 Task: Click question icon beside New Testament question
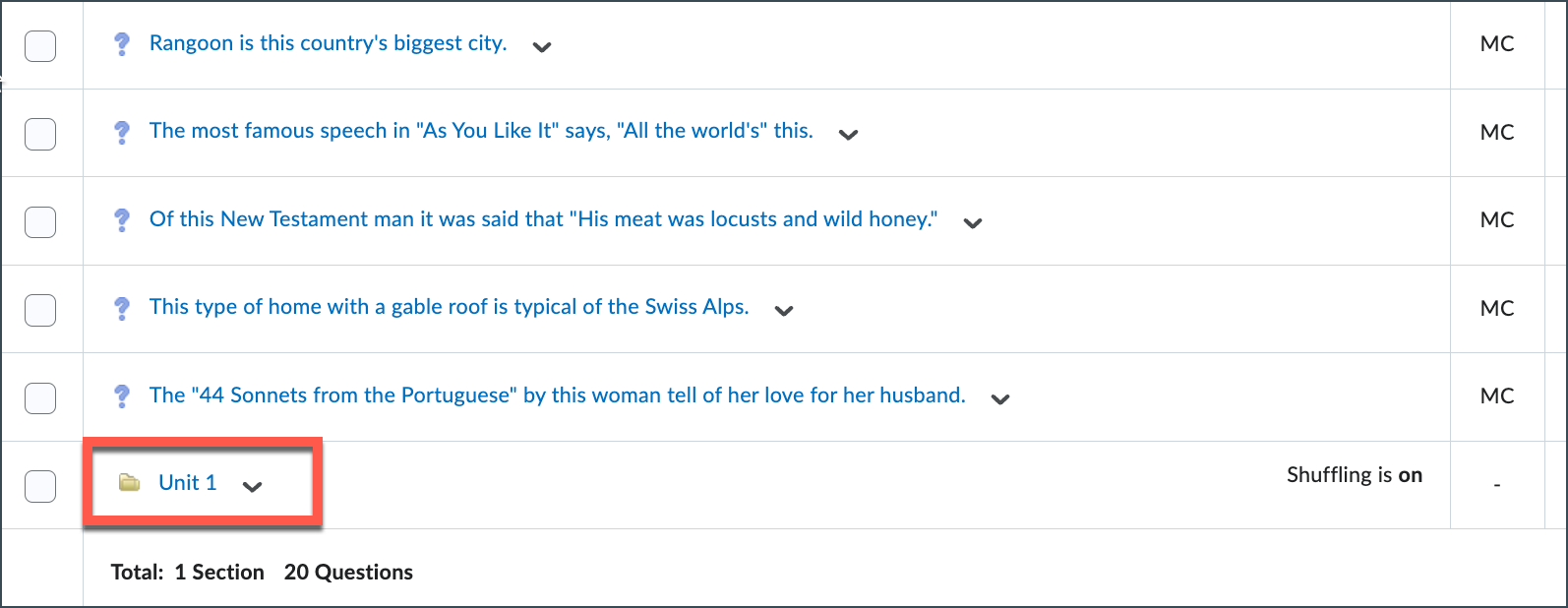(122, 219)
